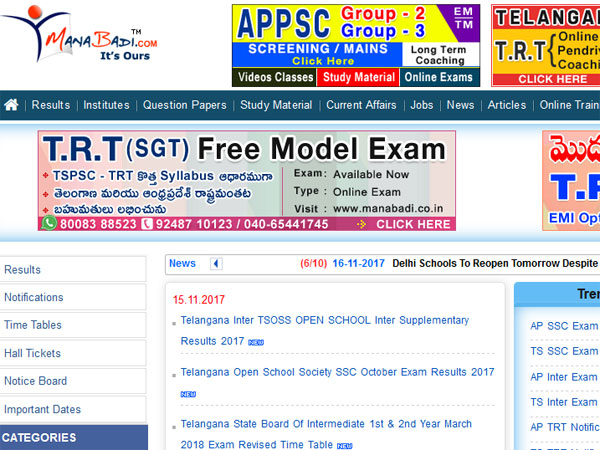
Task: Open Hall Tickets in the sidebar
Action: (x=32, y=353)
